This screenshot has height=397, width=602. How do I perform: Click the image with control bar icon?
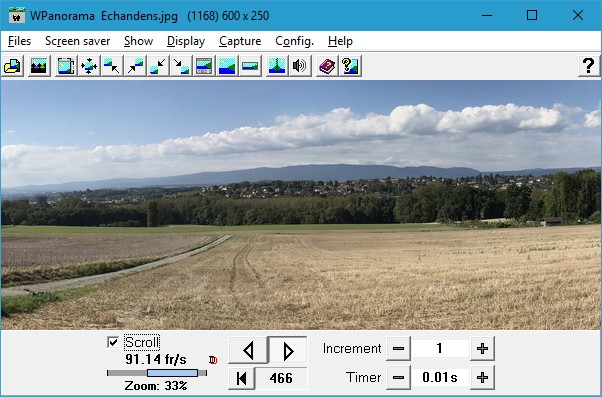pyautogui.click(x=204, y=66)
